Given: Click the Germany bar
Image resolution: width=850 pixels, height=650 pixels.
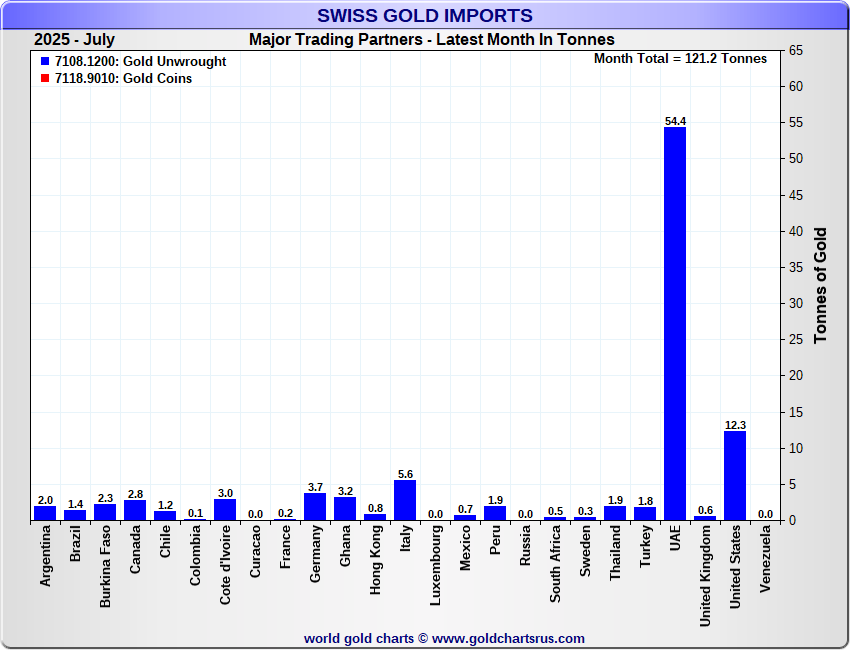Looking at the screenshot, I should tap(315, 506).
